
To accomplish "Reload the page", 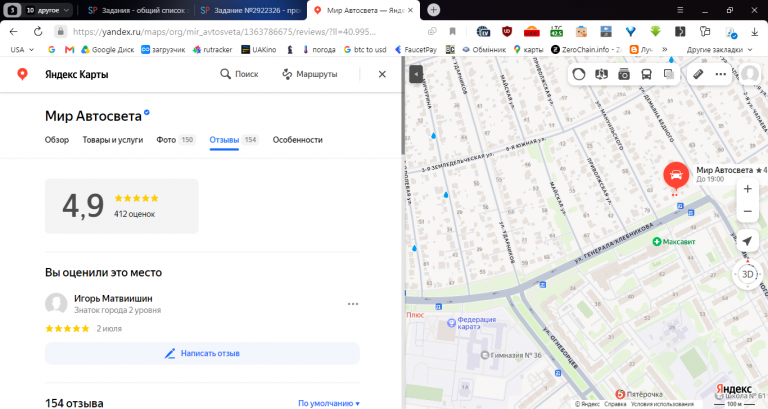I will (x=38, y=32).
